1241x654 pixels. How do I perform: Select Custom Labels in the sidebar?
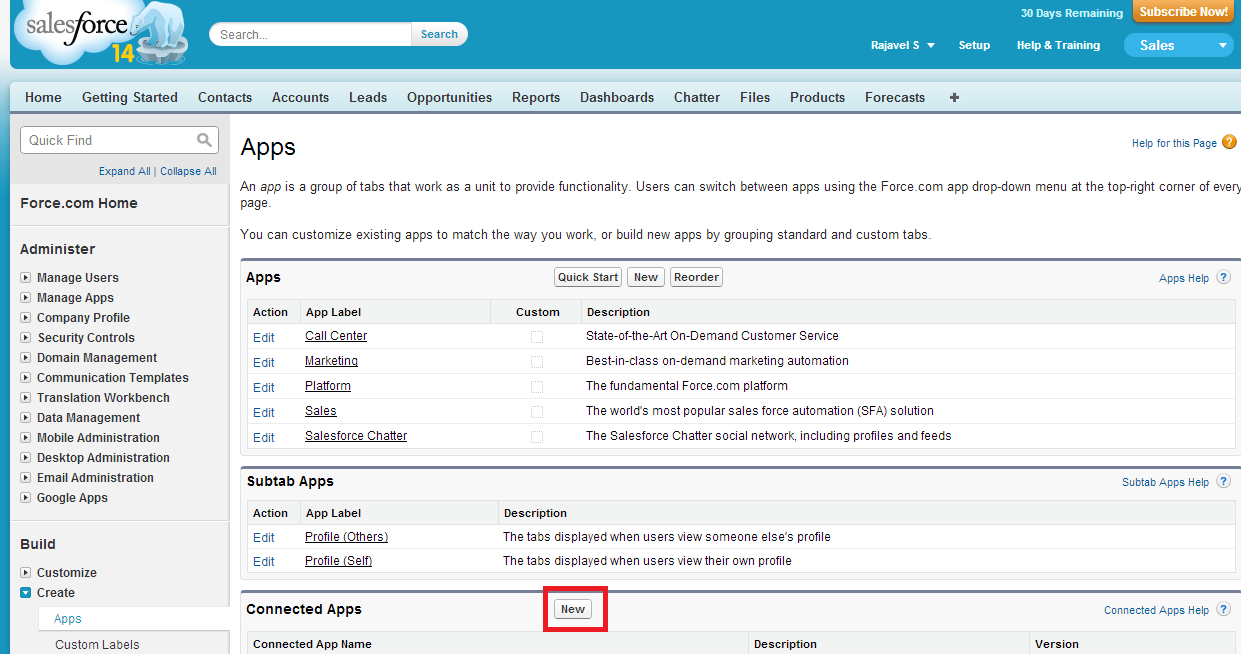point(97,645)
